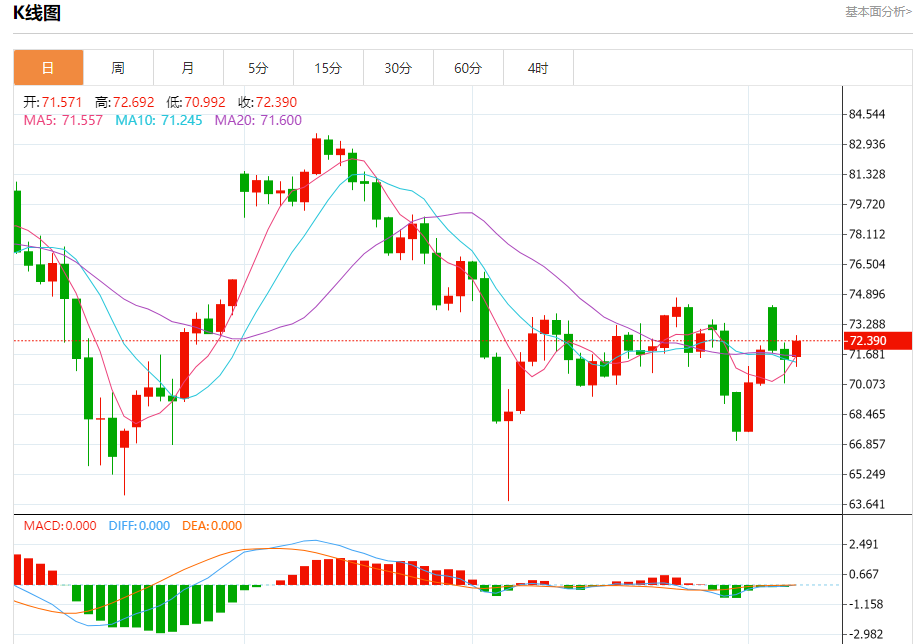Click the K线图 heading

pyautogui.click(x=37, y=12)
